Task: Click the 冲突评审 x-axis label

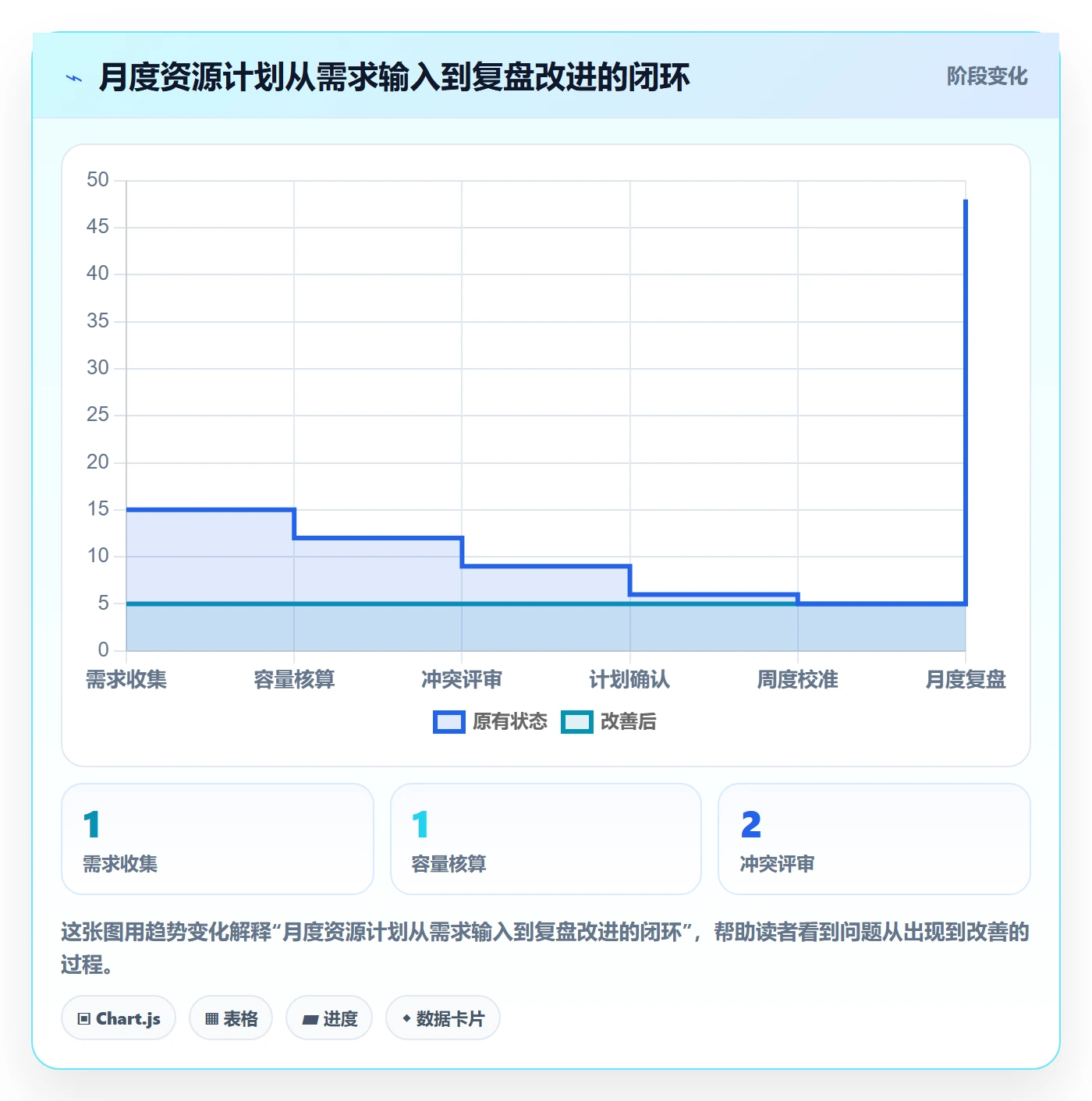Action: [x=462, y=680]
